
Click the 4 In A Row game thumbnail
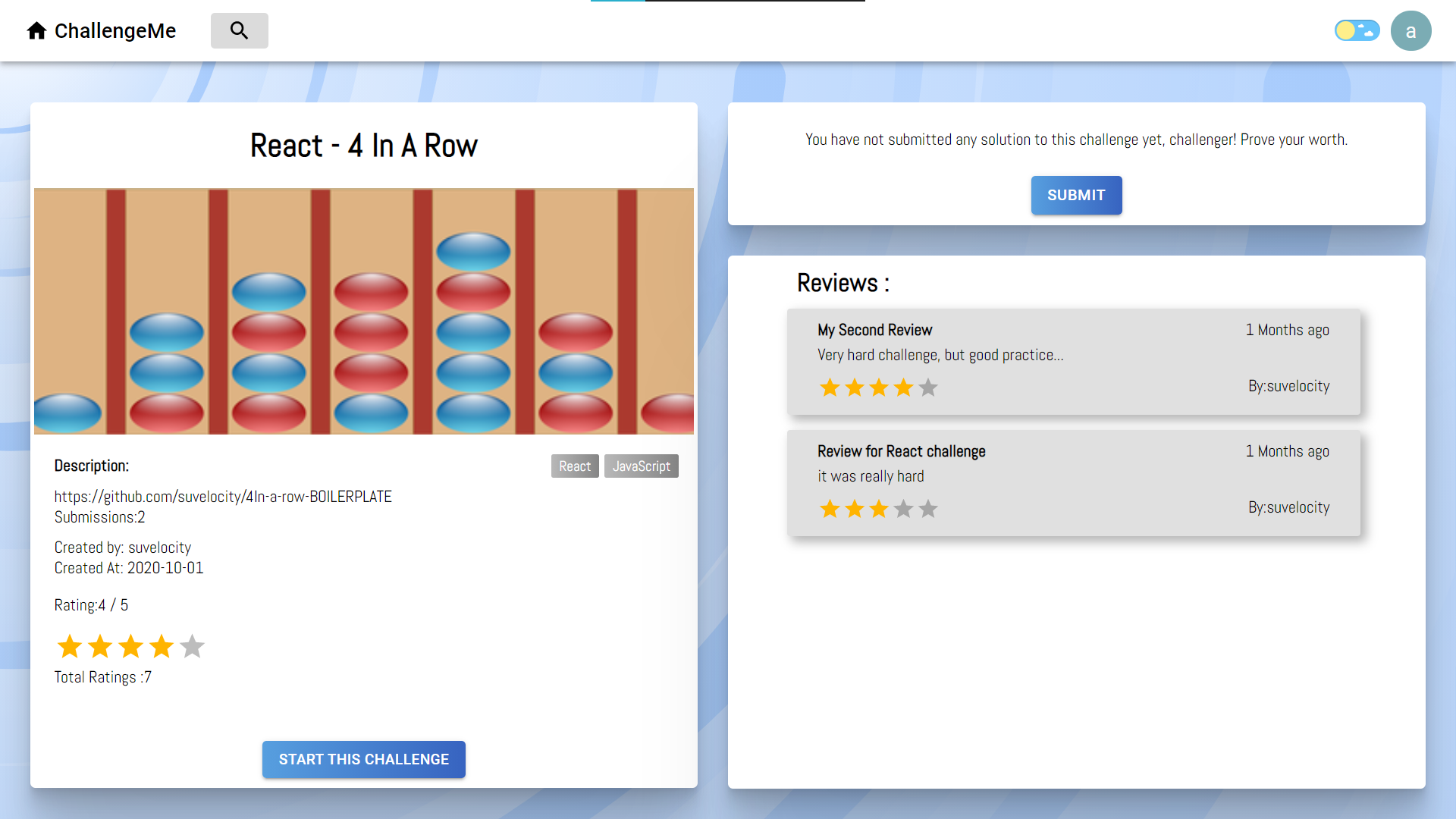(364, 311)
